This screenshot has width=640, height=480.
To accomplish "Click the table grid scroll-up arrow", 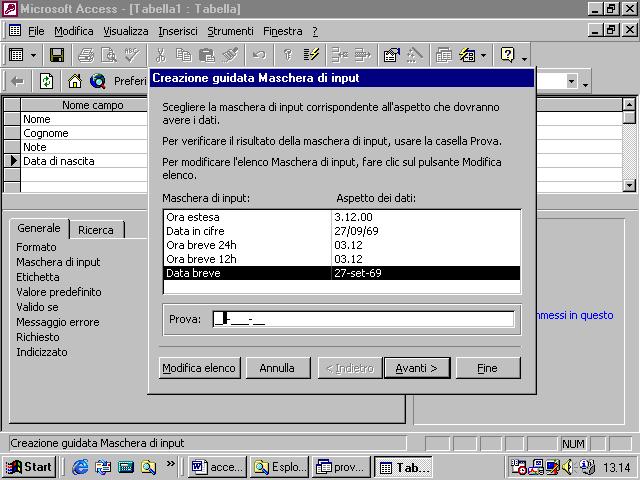I will [629, 104].
